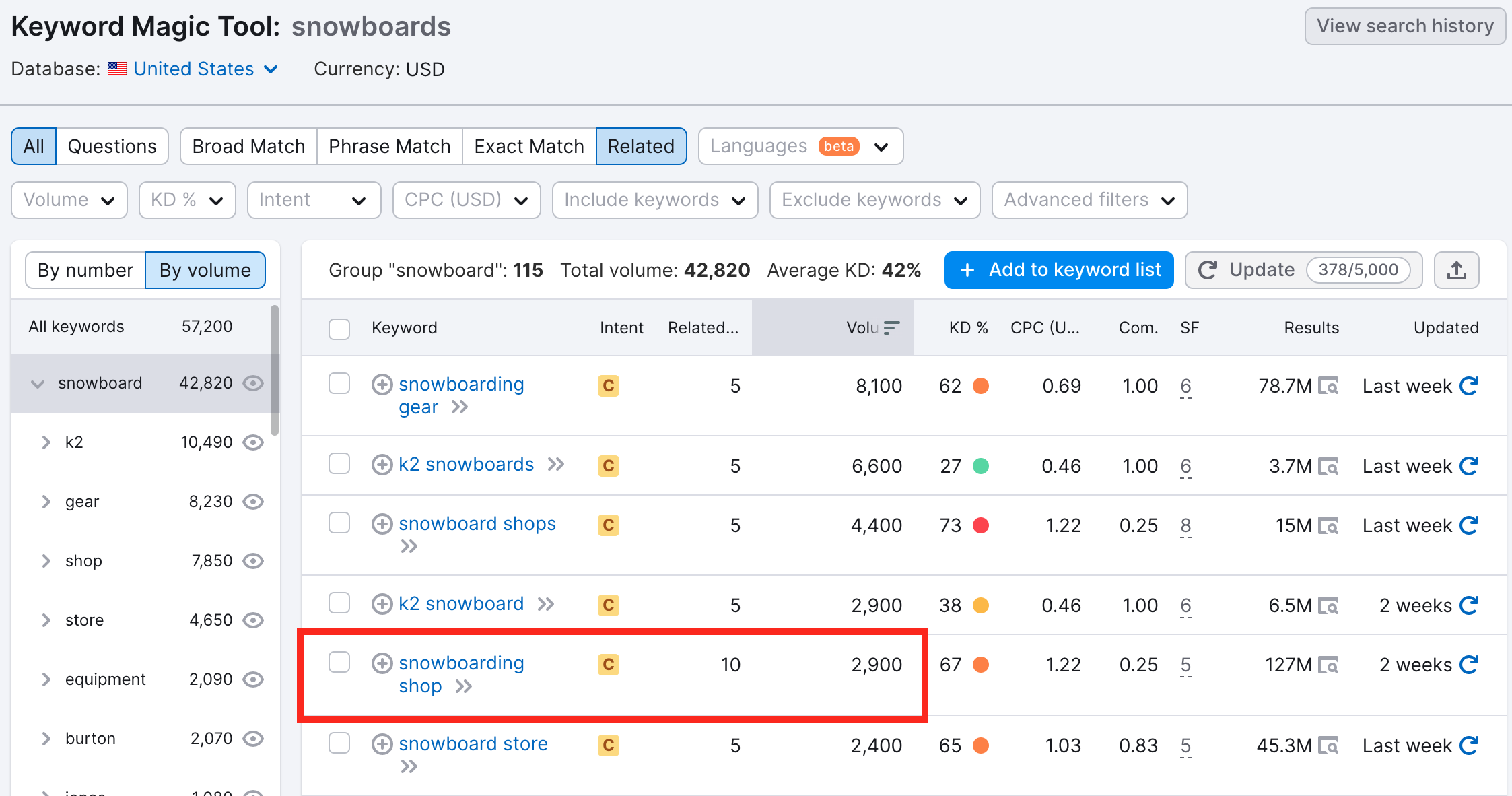Sort groups 'By number'
The height and width of the screenshot is (796, 1512).
[85, 270]
